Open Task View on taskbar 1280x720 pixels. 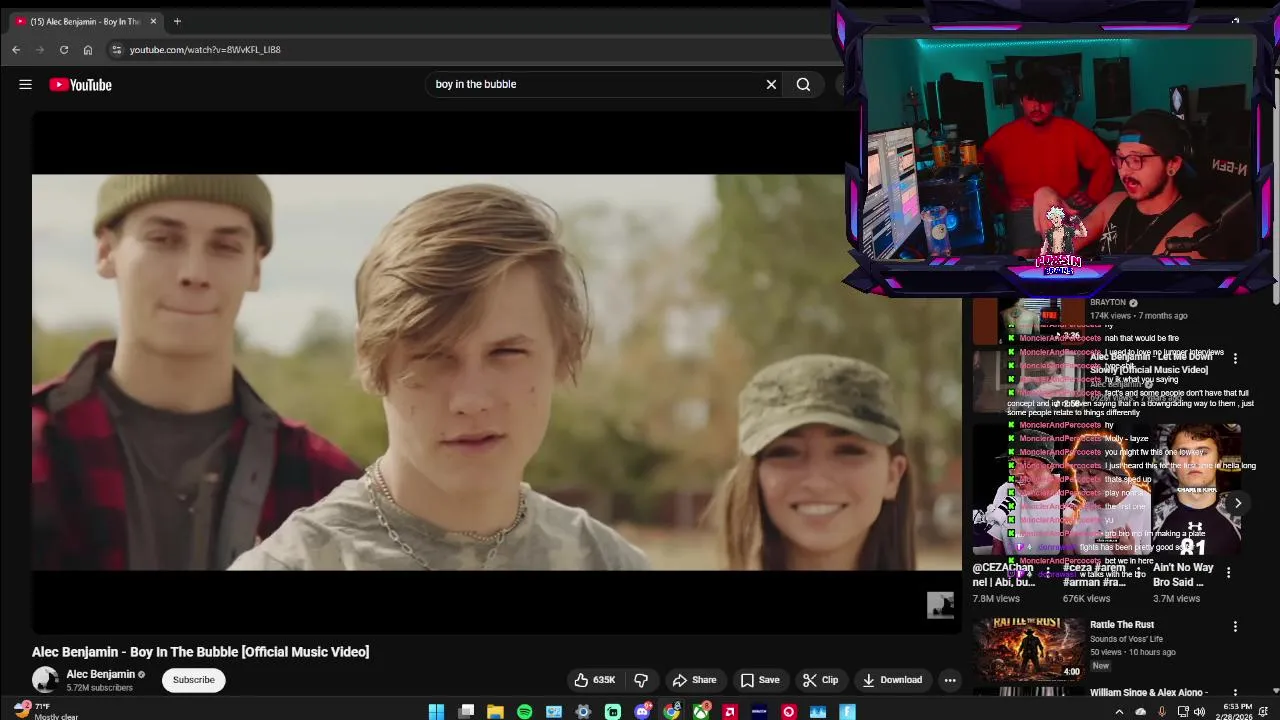click(466, 712)
